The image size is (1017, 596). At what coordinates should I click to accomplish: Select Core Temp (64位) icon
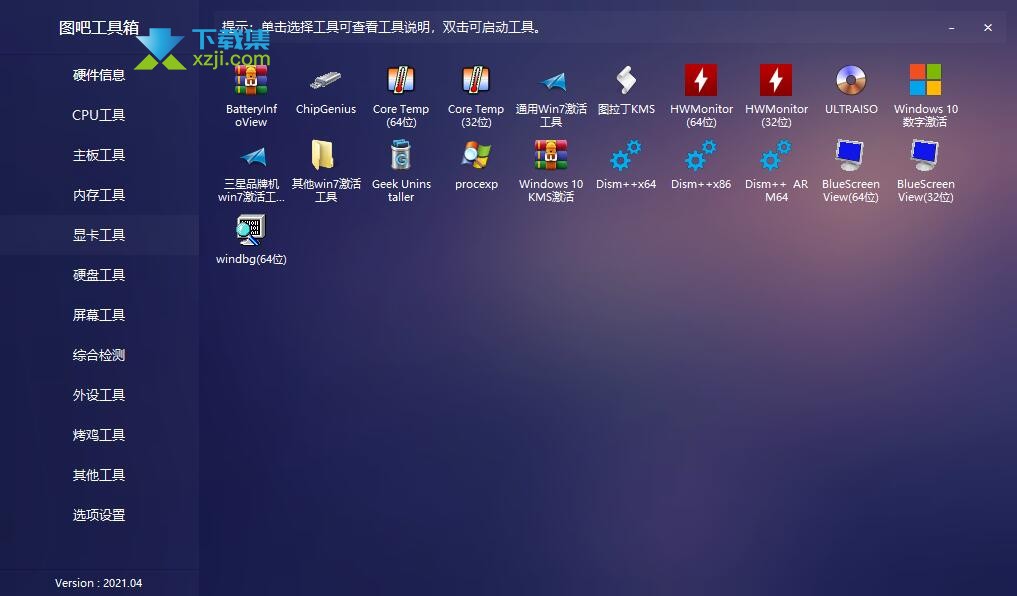coord(401,81)
